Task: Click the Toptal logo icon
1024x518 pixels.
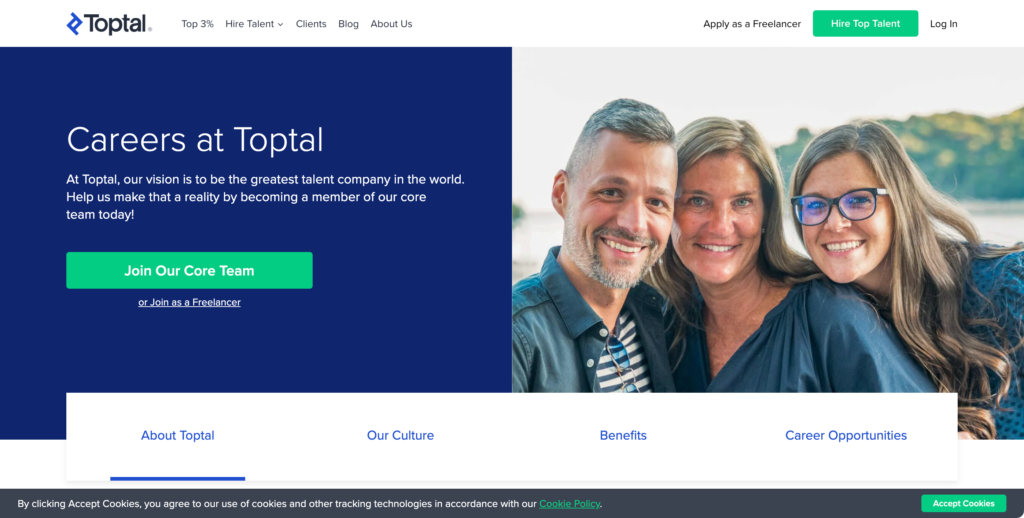Action: pyautogui.click(x=74, y=24)
